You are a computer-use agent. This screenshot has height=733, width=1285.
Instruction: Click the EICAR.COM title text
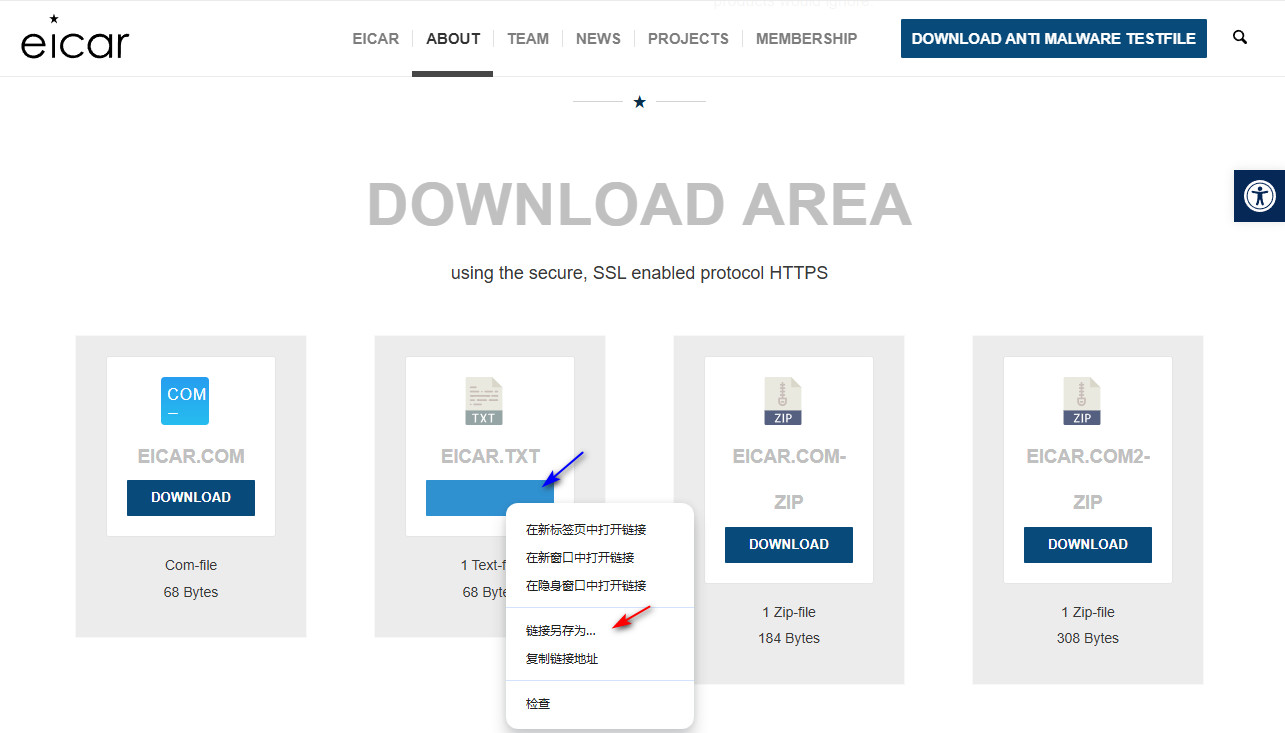[191, 457]
